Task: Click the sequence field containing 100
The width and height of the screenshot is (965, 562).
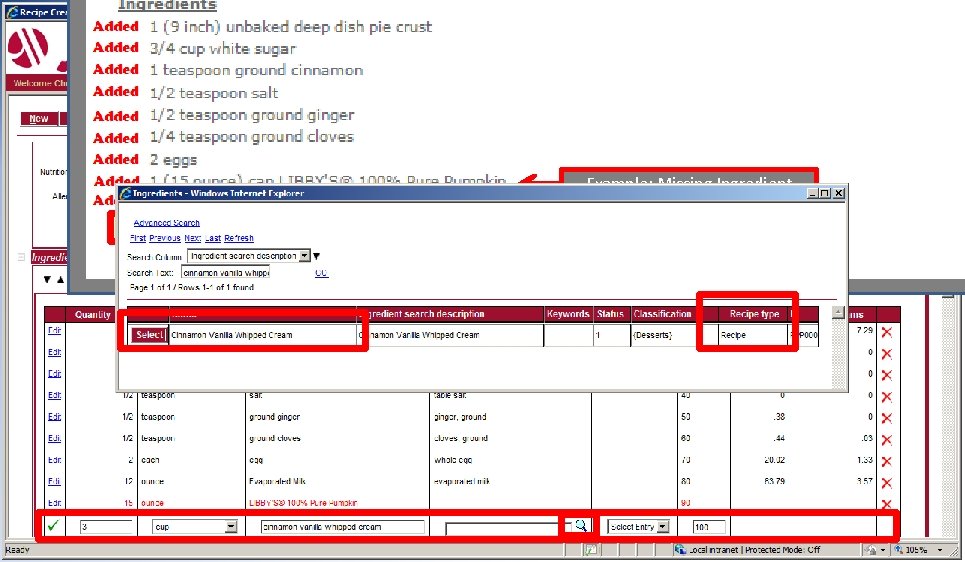Action: [x=709, y=527]
